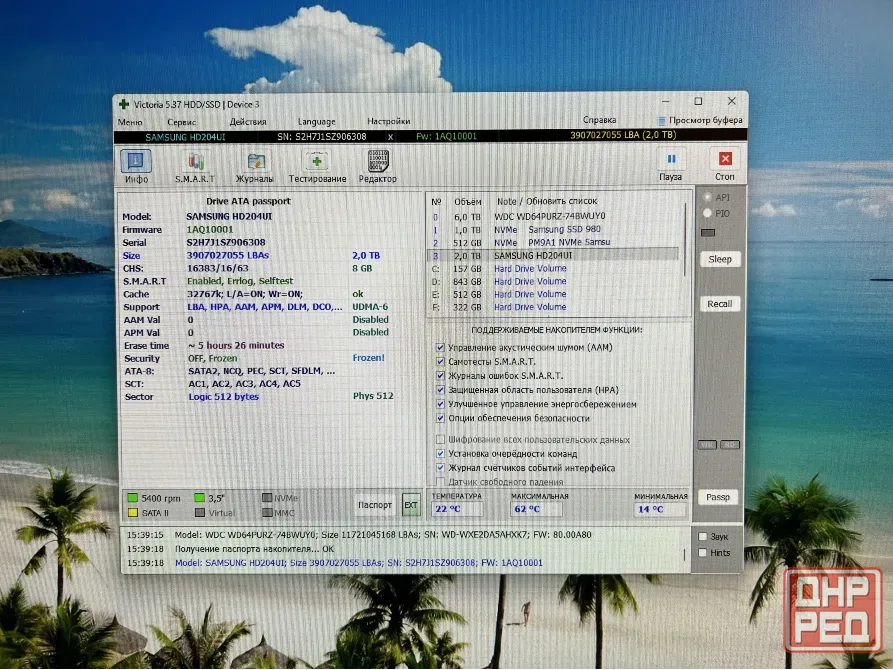The width and height of the screenshot is (893, 670).
Task: Toggle Управление акустическим шумом (AAM) checkbox
Action: (440, 348)
